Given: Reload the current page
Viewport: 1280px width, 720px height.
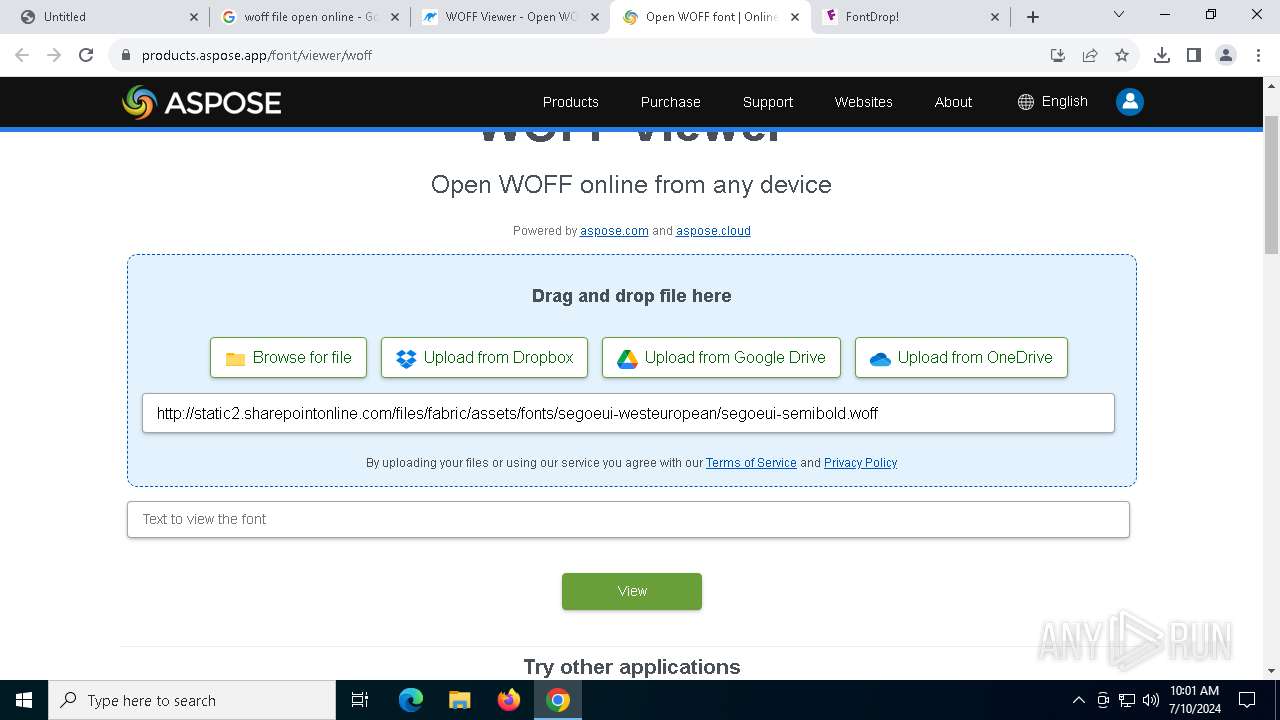Looking at the screenshot, I should pyautogui.click(x=86, y=55).
